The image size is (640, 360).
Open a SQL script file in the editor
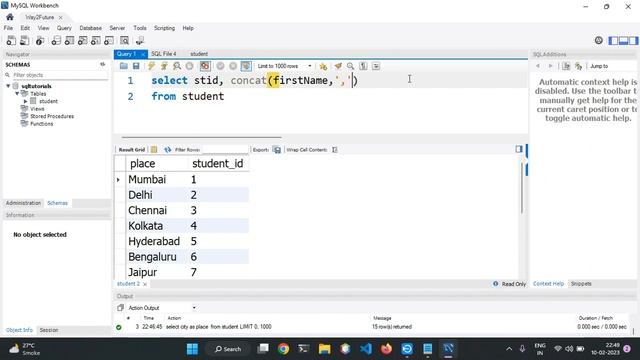coord(124,66)
